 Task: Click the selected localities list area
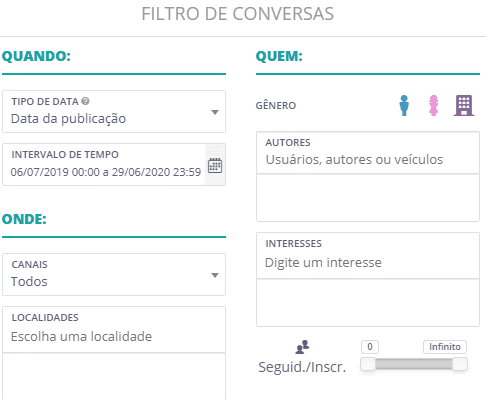[114, 377]
